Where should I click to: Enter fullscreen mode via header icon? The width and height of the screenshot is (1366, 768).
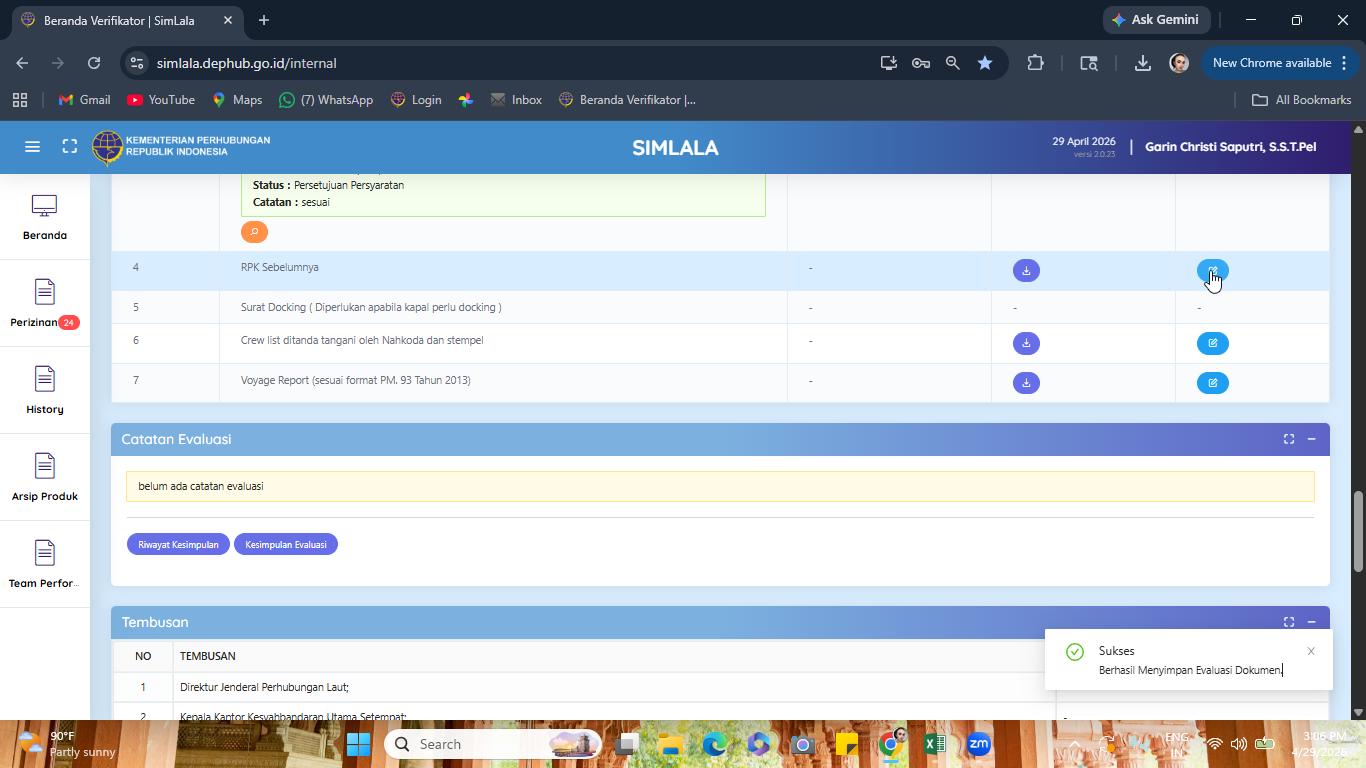[x=70, y=147]
